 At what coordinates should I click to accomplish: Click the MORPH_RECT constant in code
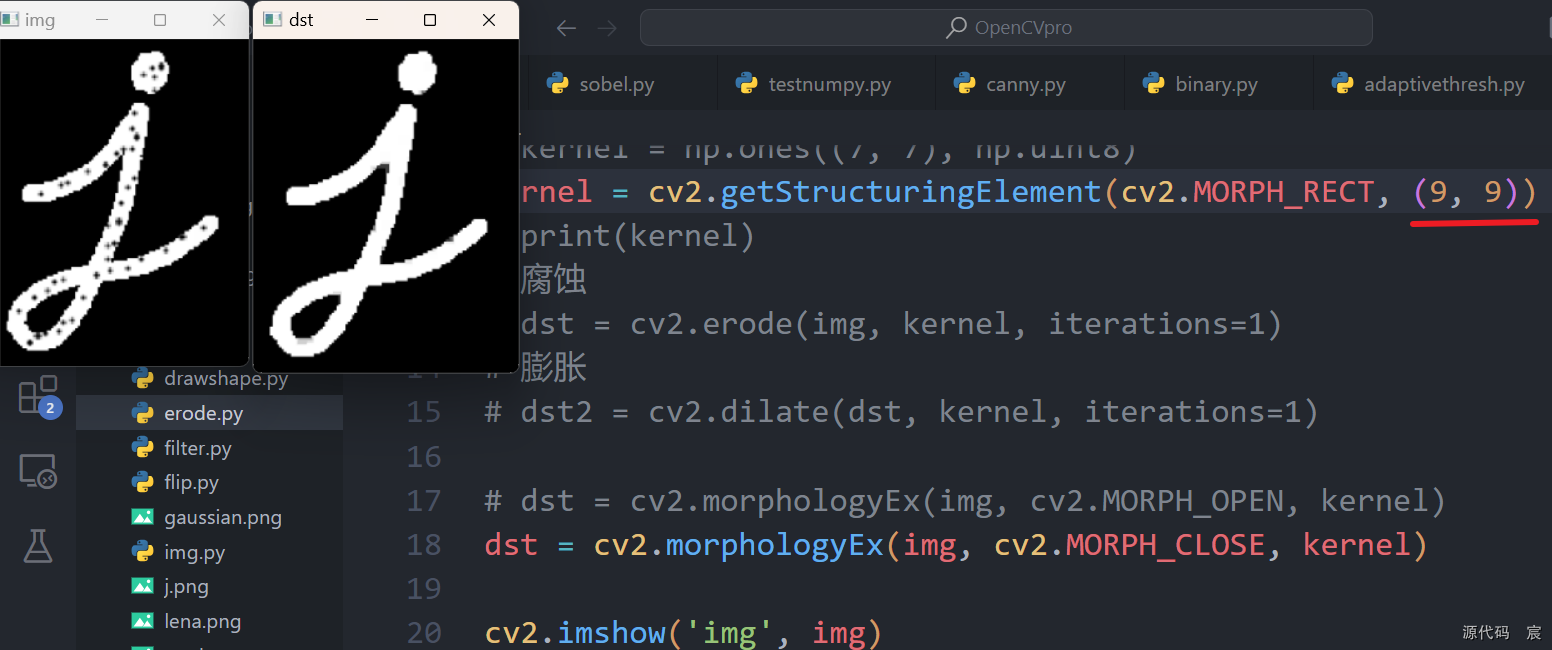pyautogui.click(x=1283, y=192)
